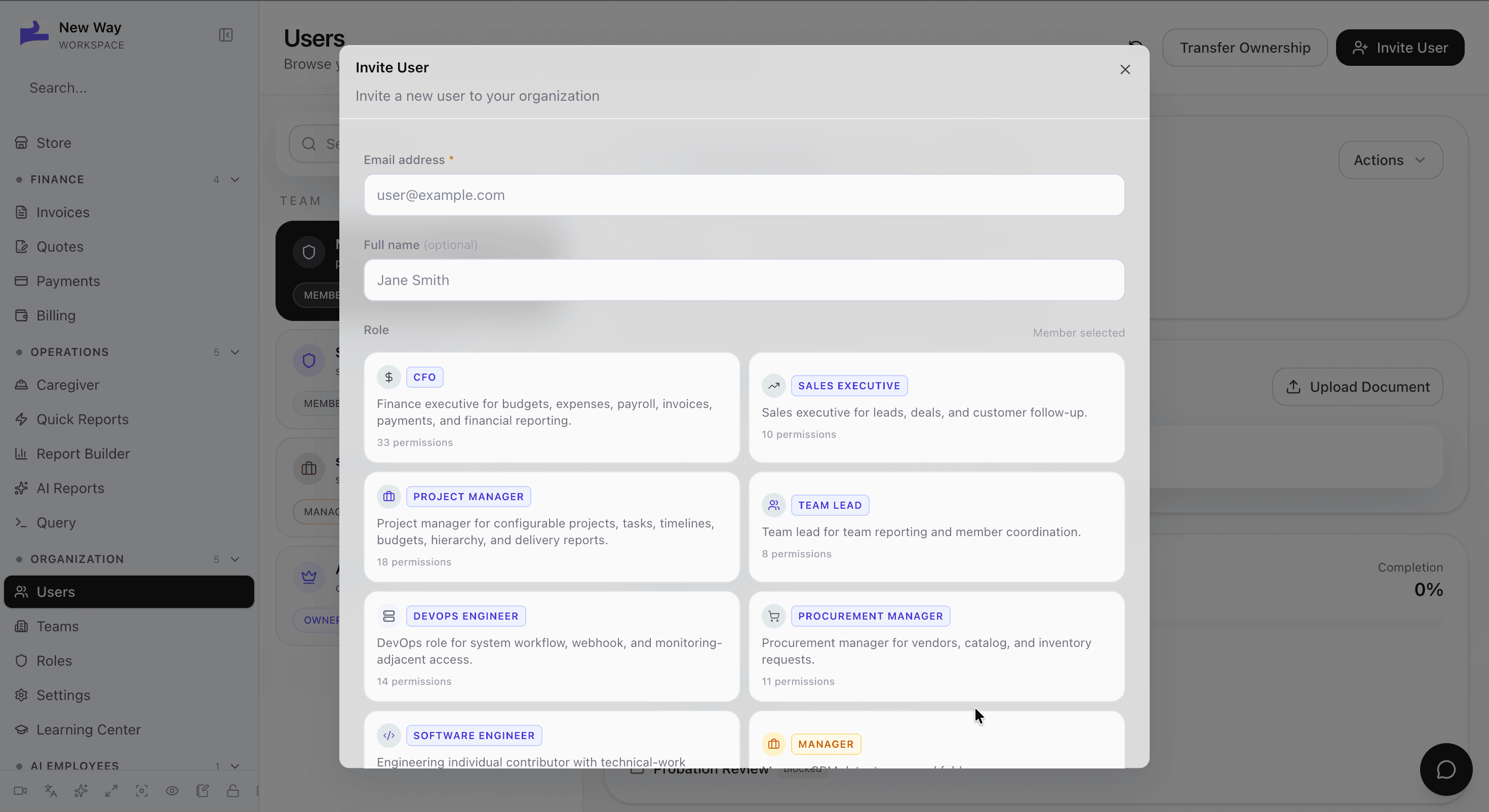Choose the Procurement Manager role

pyautogui.click(x=936, y=646)
